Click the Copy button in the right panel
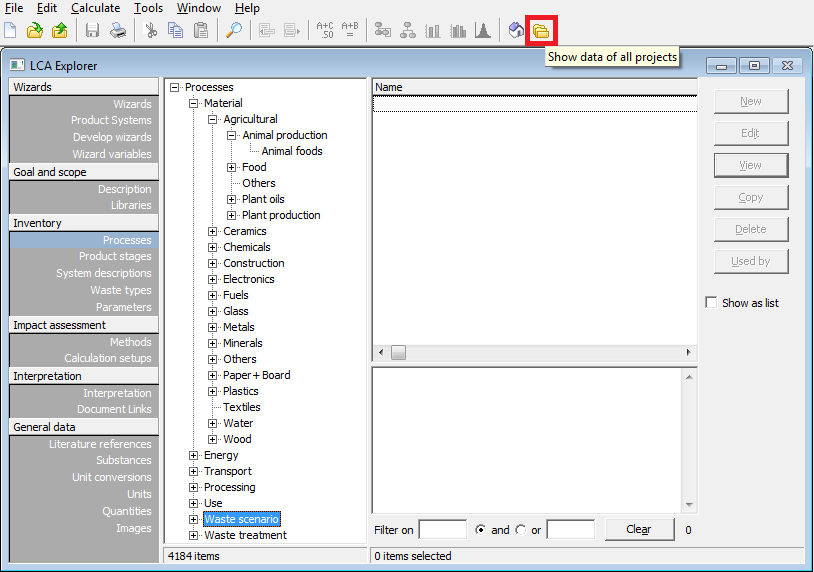Viewport: 814px width, 572px height. pos(751,197)
